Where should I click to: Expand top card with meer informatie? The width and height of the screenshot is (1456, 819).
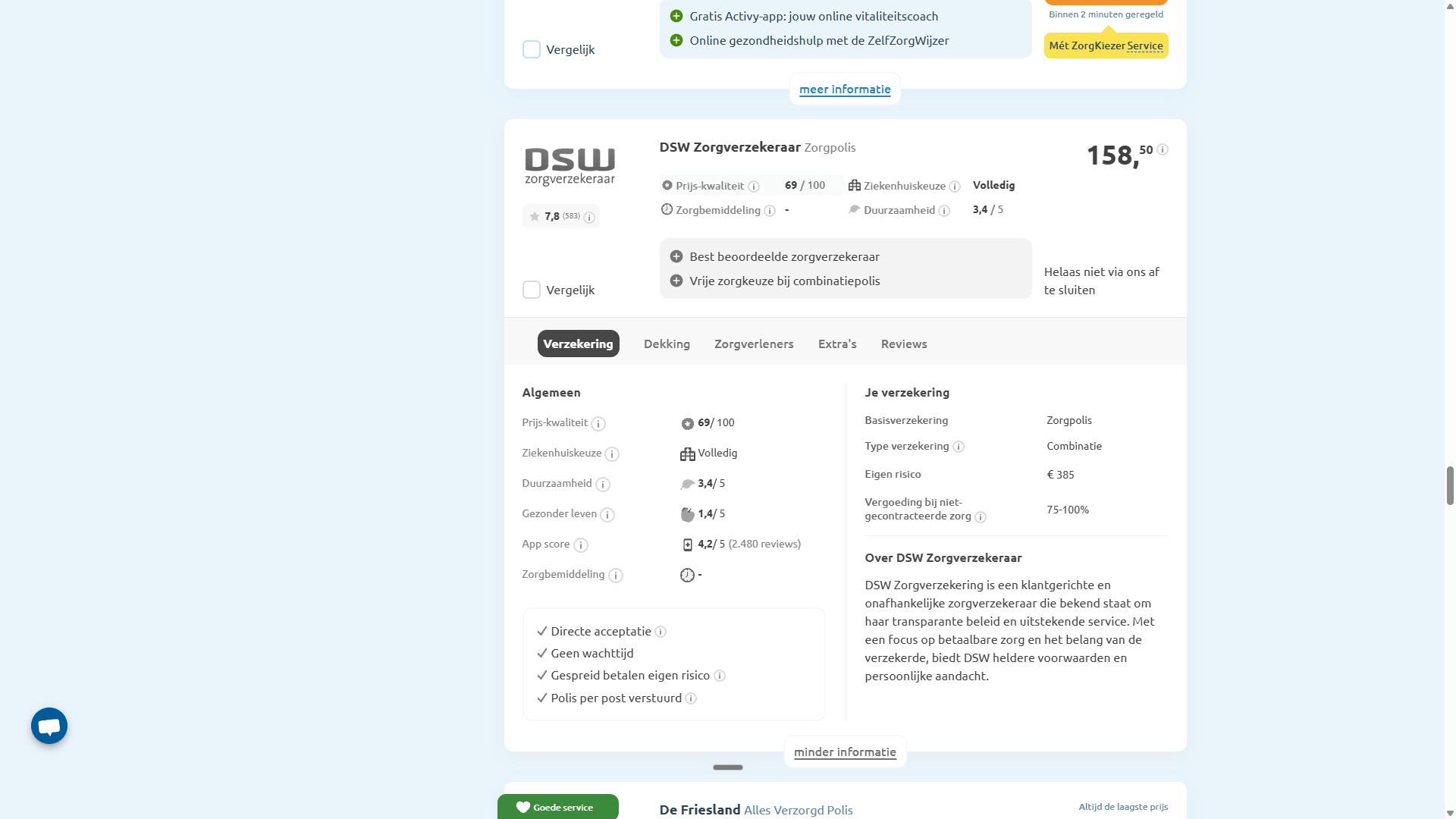(x=845, y=89)
